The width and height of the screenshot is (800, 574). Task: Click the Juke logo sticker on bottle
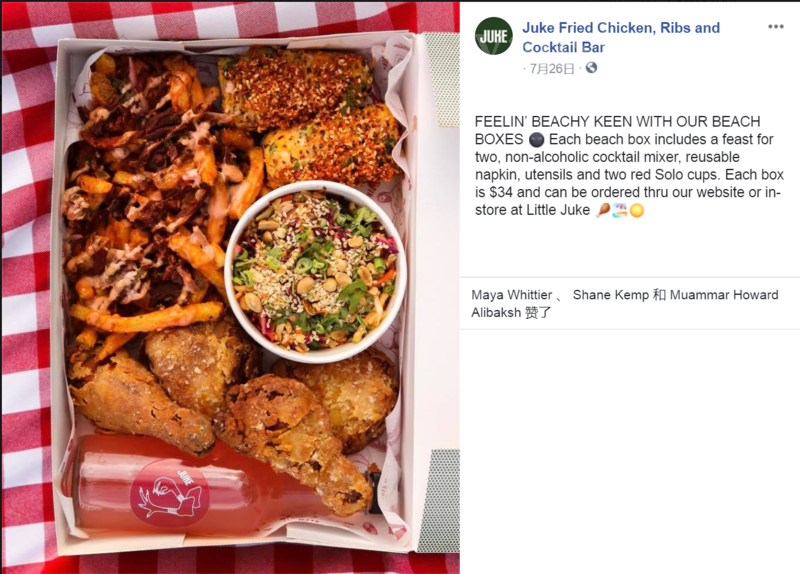(x=168, y=493)
